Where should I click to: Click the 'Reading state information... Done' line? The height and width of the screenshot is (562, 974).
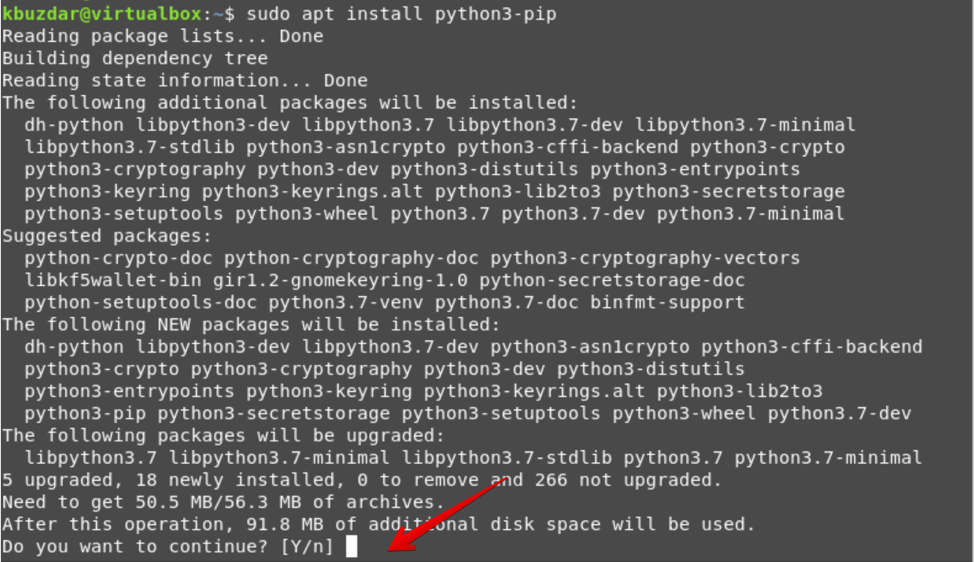[x=185, y=80]
